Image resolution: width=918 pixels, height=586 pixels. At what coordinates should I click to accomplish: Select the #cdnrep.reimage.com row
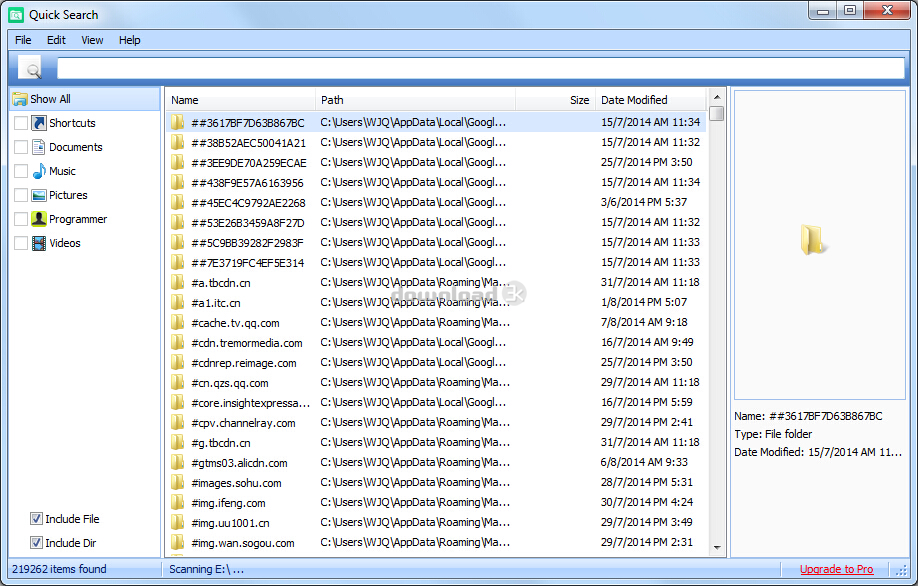tap(436, 362)
